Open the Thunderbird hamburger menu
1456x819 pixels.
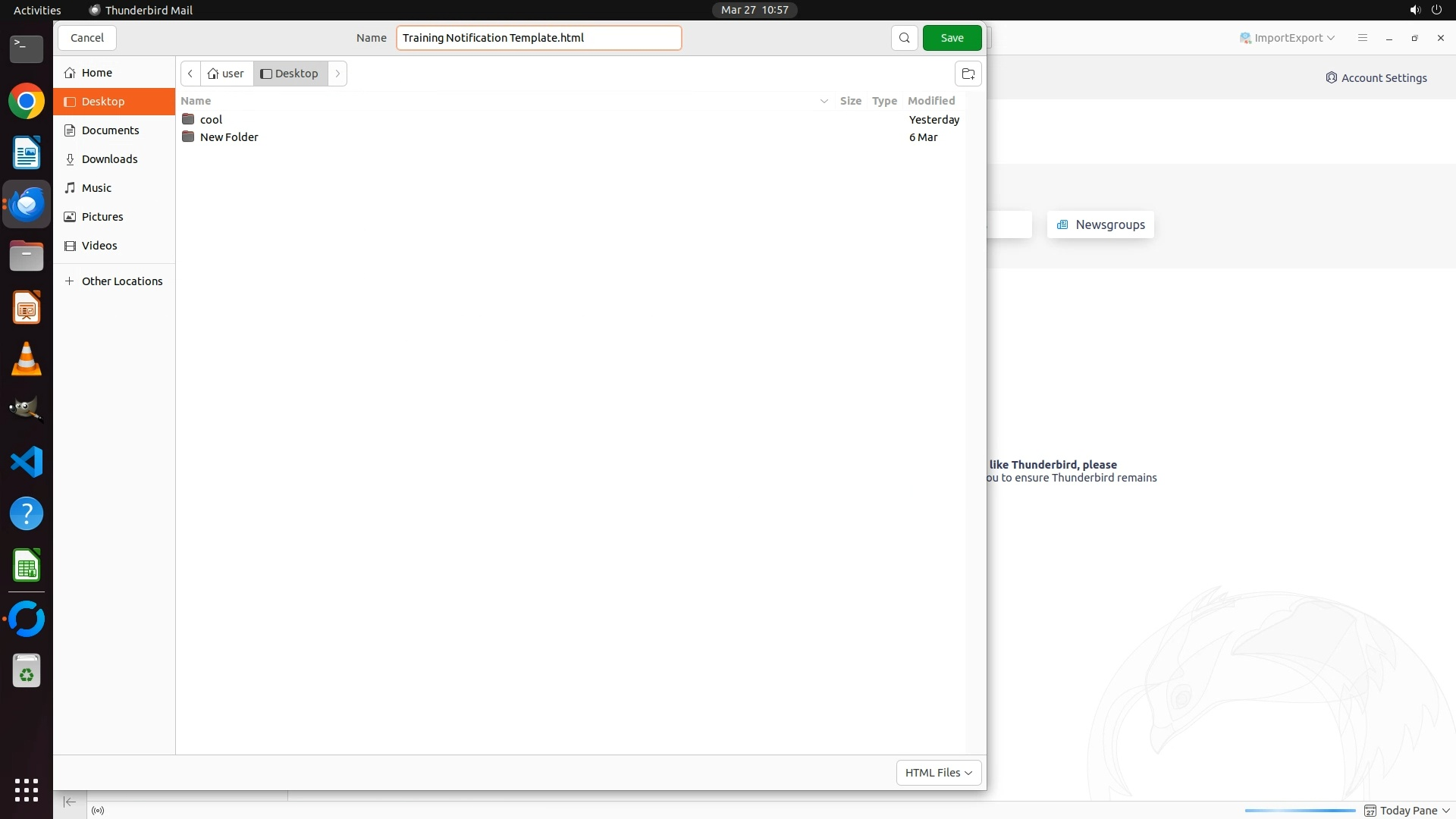tap(1362, 38)
